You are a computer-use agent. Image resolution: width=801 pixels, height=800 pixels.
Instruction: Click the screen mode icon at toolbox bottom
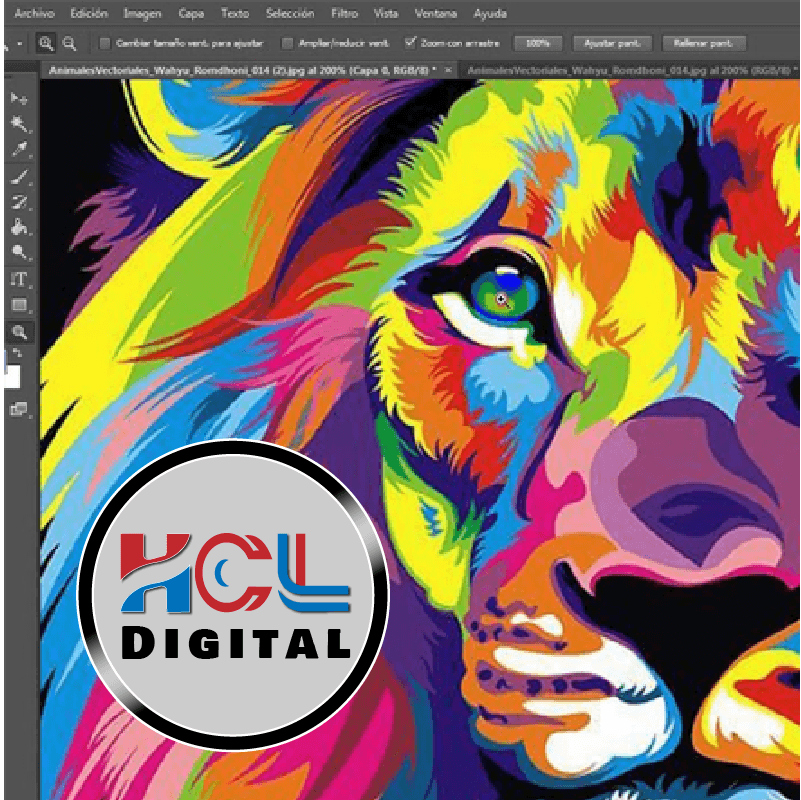tap(19, 409)
